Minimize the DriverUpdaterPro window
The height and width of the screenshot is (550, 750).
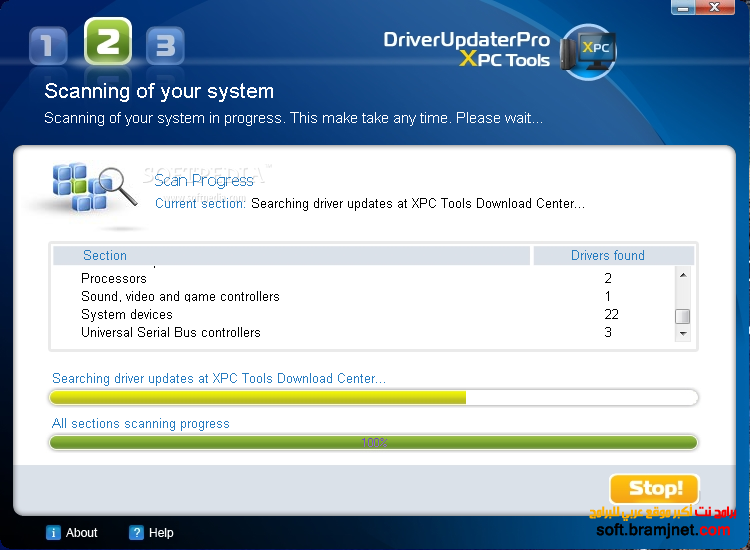683,7
